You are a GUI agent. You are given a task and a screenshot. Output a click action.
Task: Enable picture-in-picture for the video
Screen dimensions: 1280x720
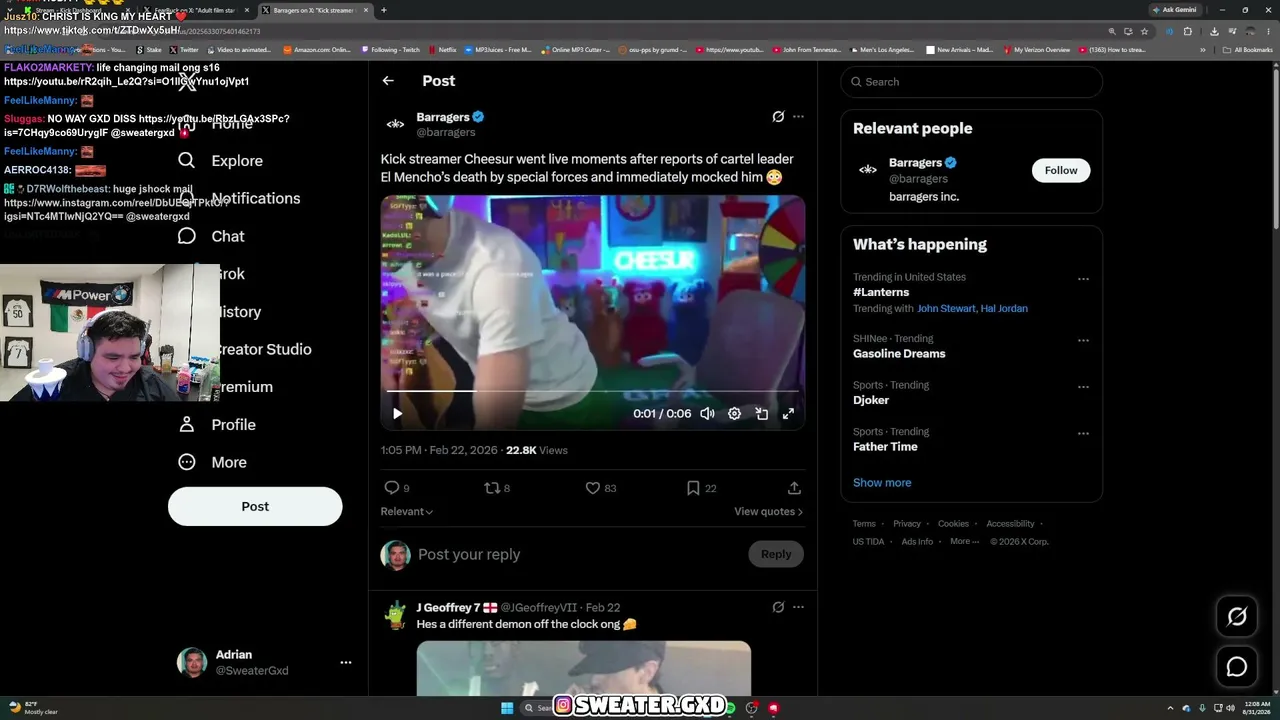coord(761,414)
